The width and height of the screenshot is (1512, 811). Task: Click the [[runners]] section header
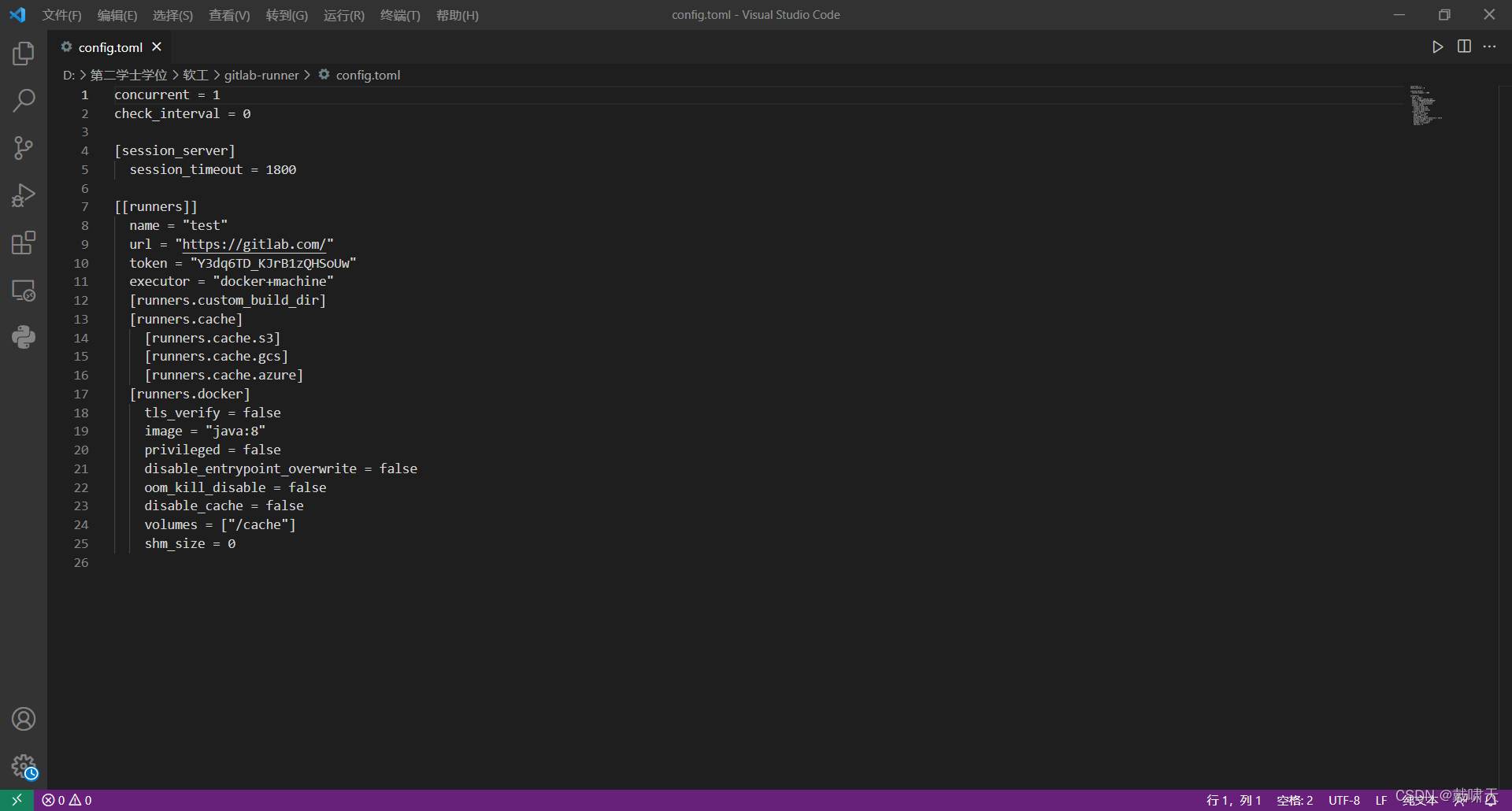click(156, 206)
